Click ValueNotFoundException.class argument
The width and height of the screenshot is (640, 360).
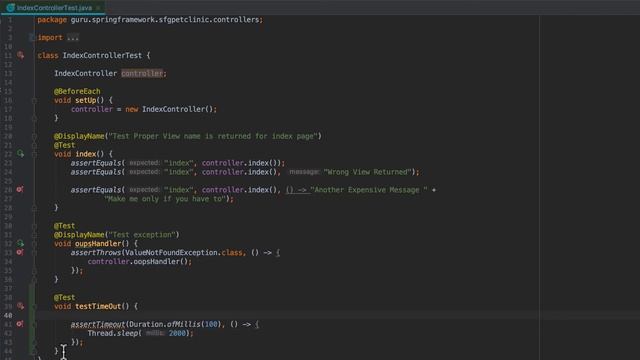tap(184, 253)
